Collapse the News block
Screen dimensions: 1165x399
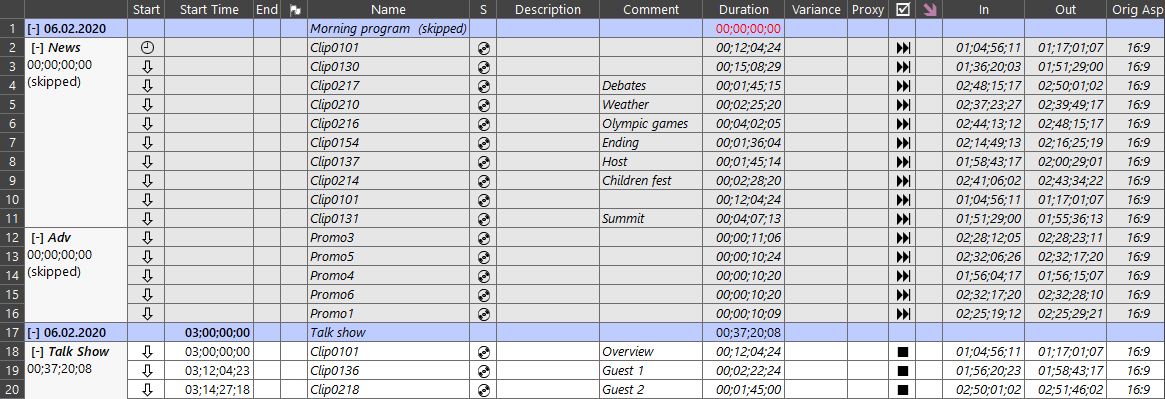[38, 48]
